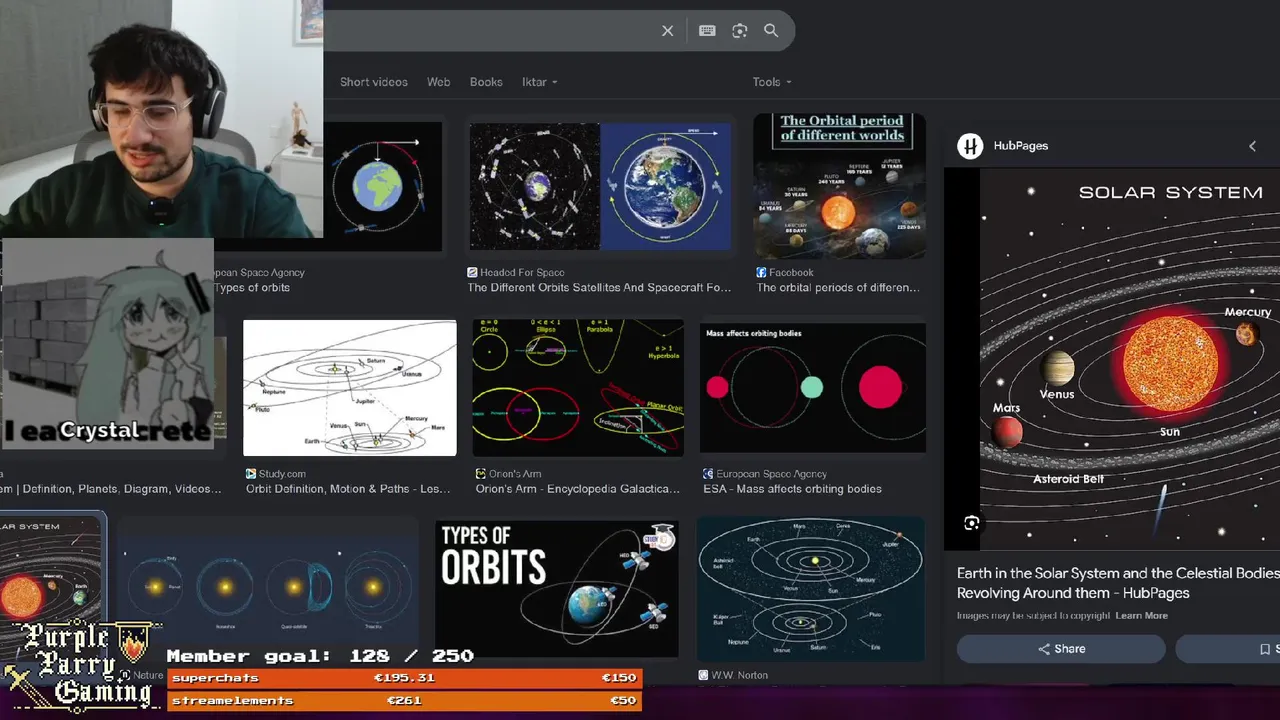Switch to the Books tab

[486, 82]
